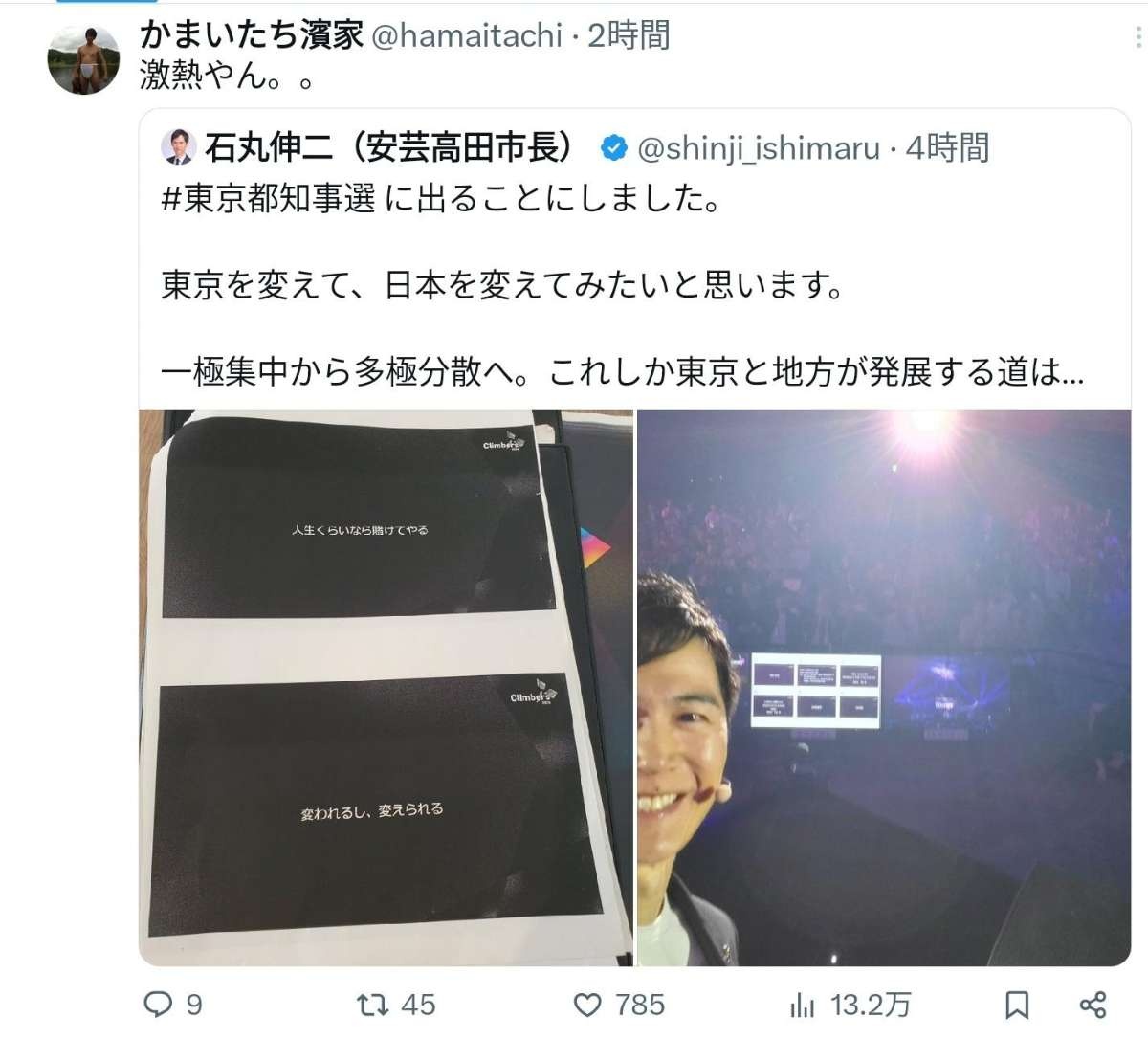This screenshot has height=1039, width=1148.
Task: Bookmark this tweet
Action: coord(1017,1005)
